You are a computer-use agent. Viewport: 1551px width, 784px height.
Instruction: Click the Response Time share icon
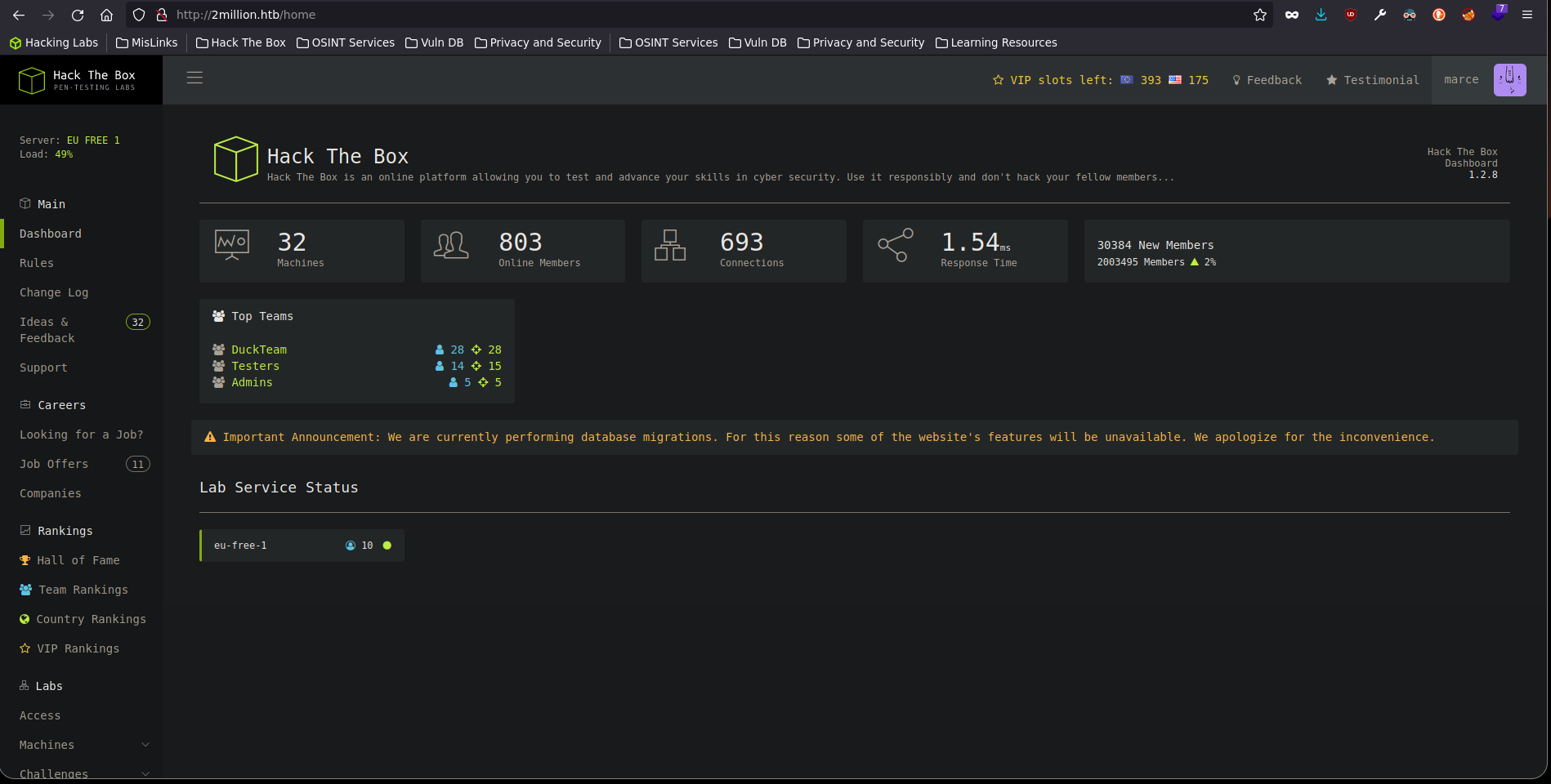(x=895, y=245)
